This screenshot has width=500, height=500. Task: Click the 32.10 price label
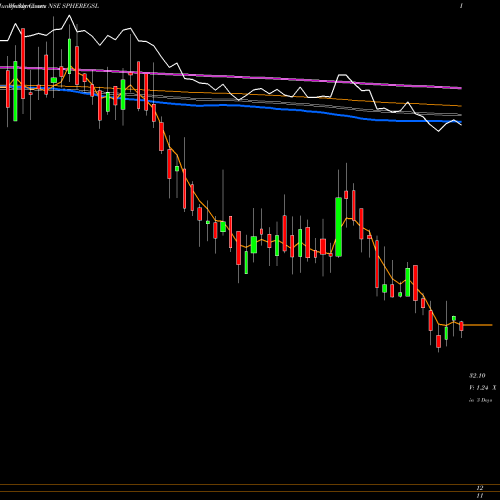click(x=477, y=376)
